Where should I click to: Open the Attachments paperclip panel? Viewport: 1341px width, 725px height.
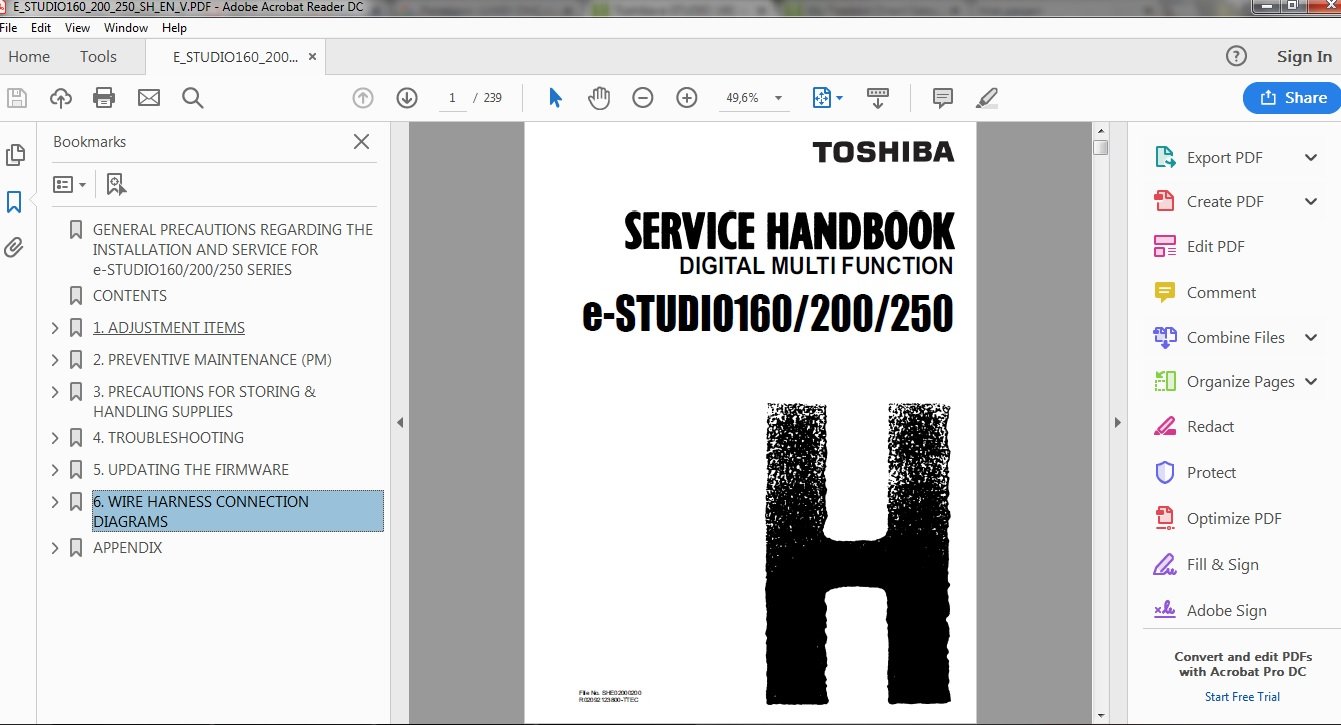15,248
